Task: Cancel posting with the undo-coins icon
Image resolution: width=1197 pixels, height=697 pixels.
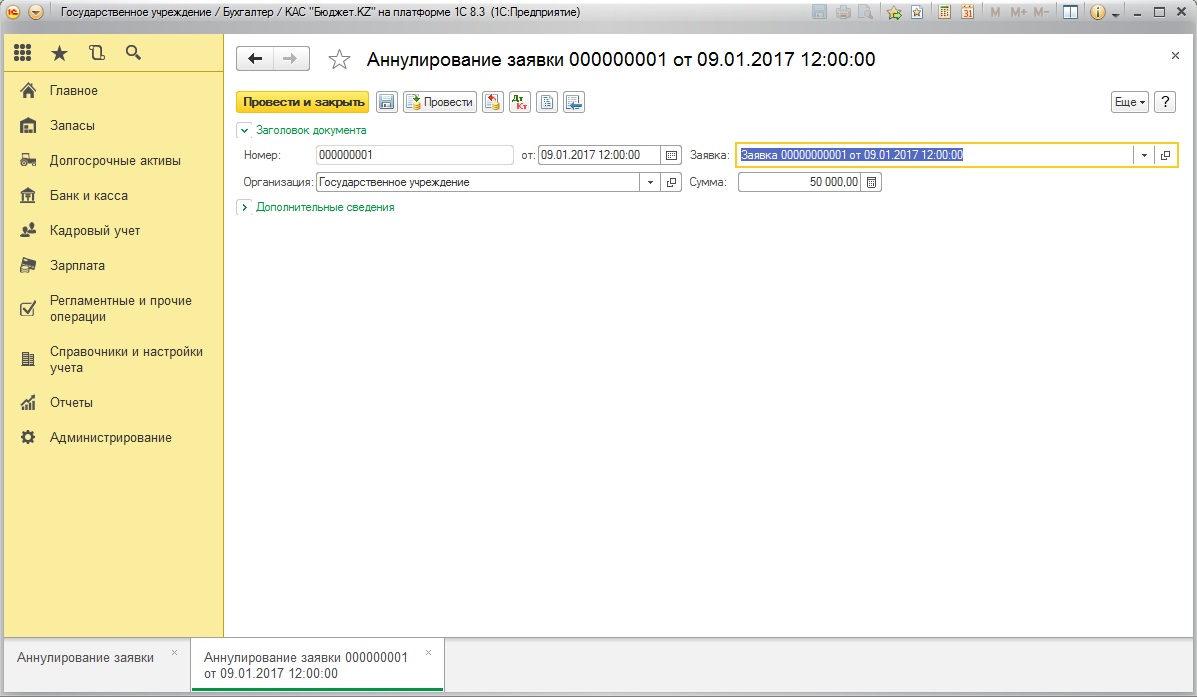Action: [493, 102]
